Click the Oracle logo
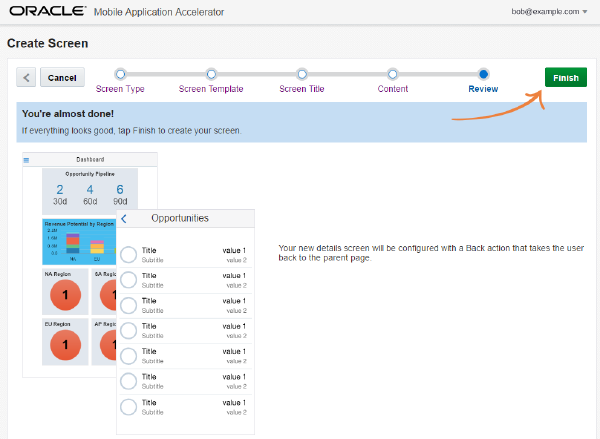The height and width of the screenshot is (439, 600). pos(47,11)
